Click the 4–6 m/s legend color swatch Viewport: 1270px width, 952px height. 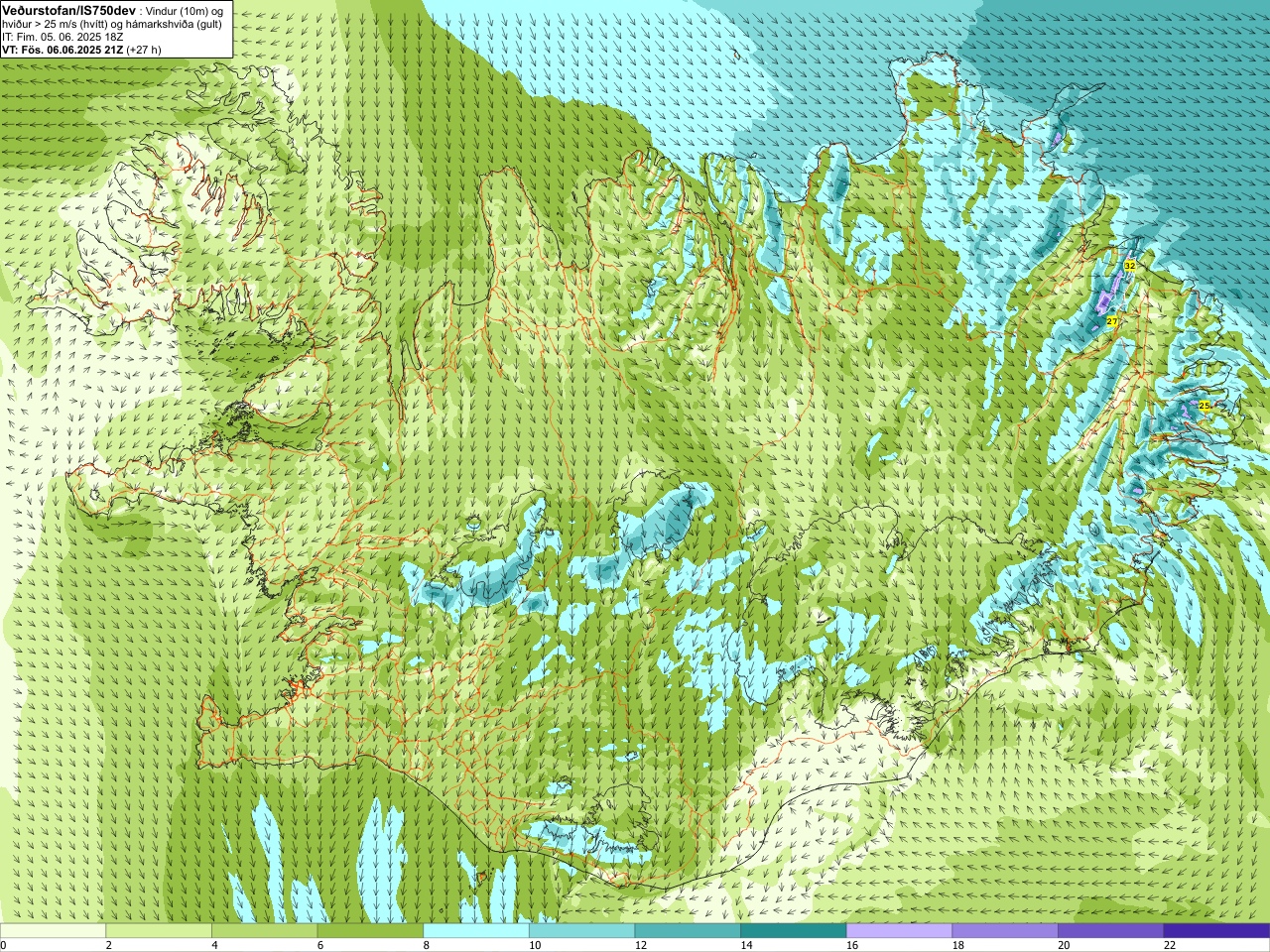click(265, 931)
